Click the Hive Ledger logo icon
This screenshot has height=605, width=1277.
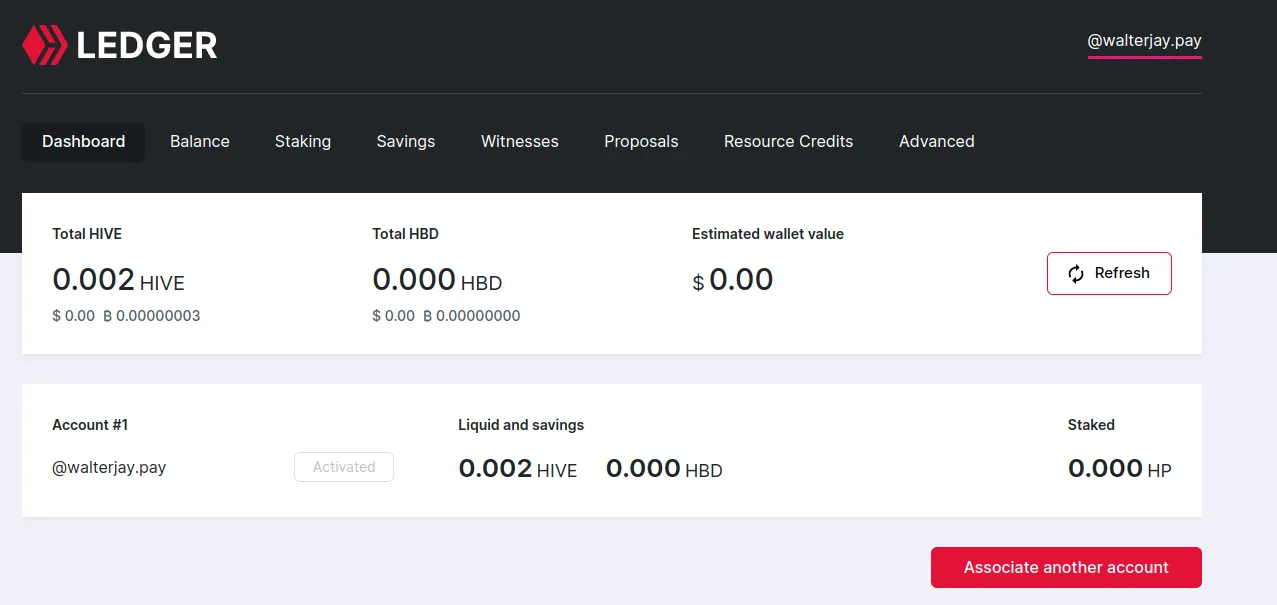click(x=43, y=45)
